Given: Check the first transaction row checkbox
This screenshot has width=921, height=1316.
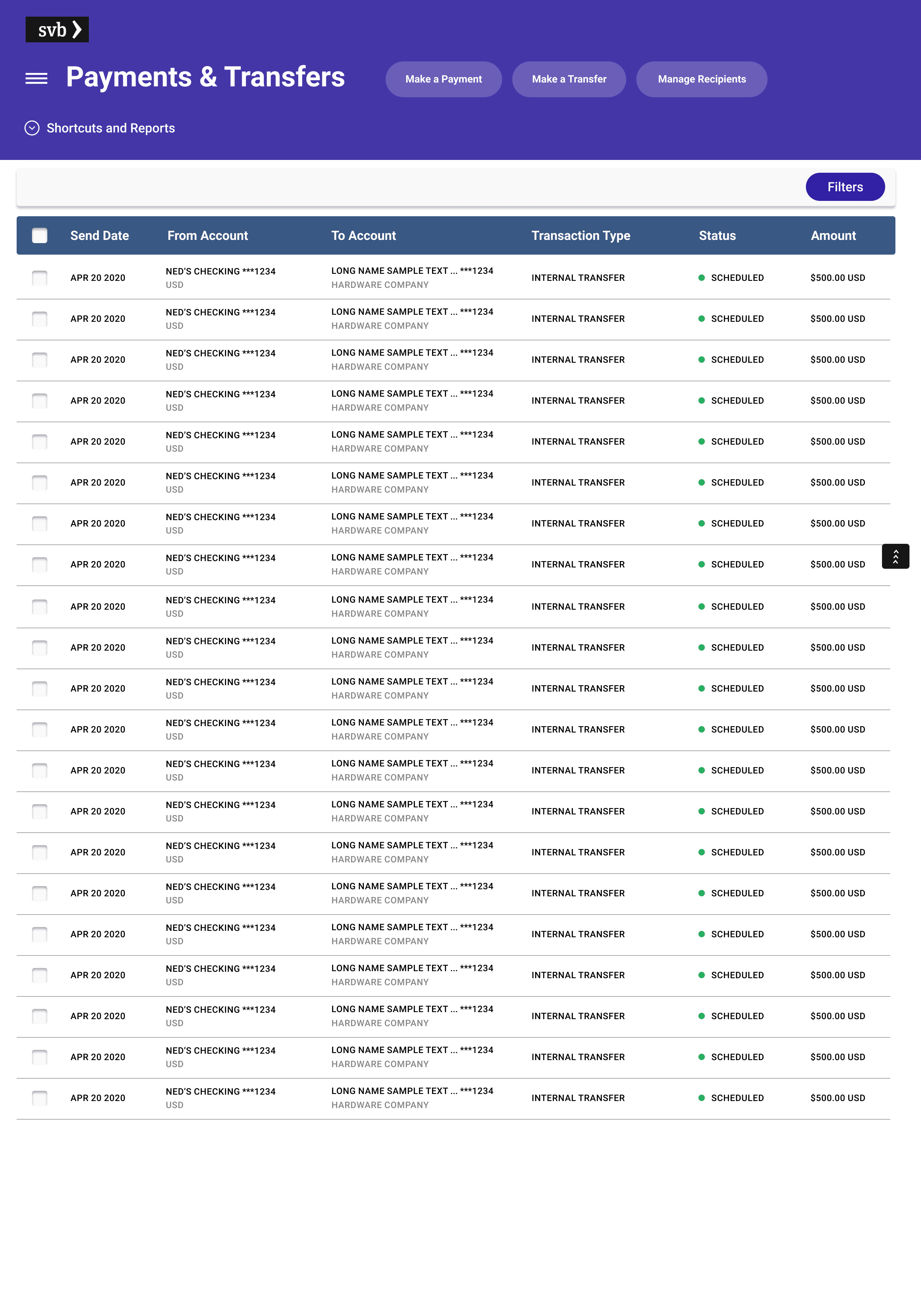Looking at the screenshot, I should pyautogui.click(x=40, y=278).
